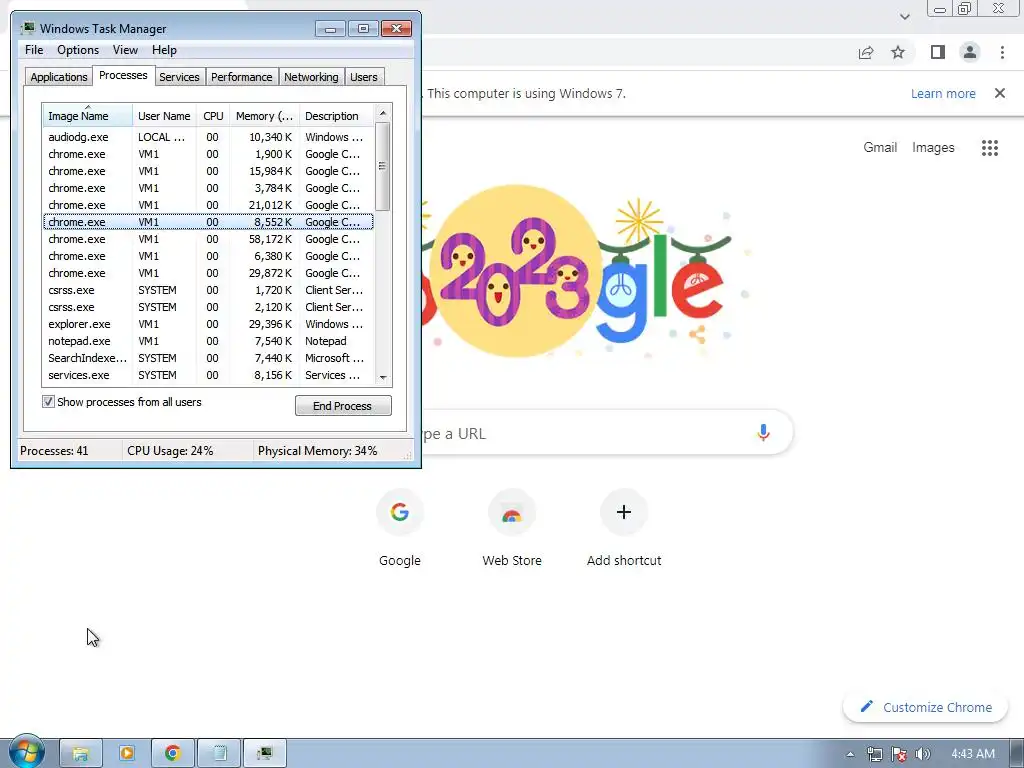The image size is (1024, 768).
Task: Sort by Description column header
Action: [x=336, y=116]
